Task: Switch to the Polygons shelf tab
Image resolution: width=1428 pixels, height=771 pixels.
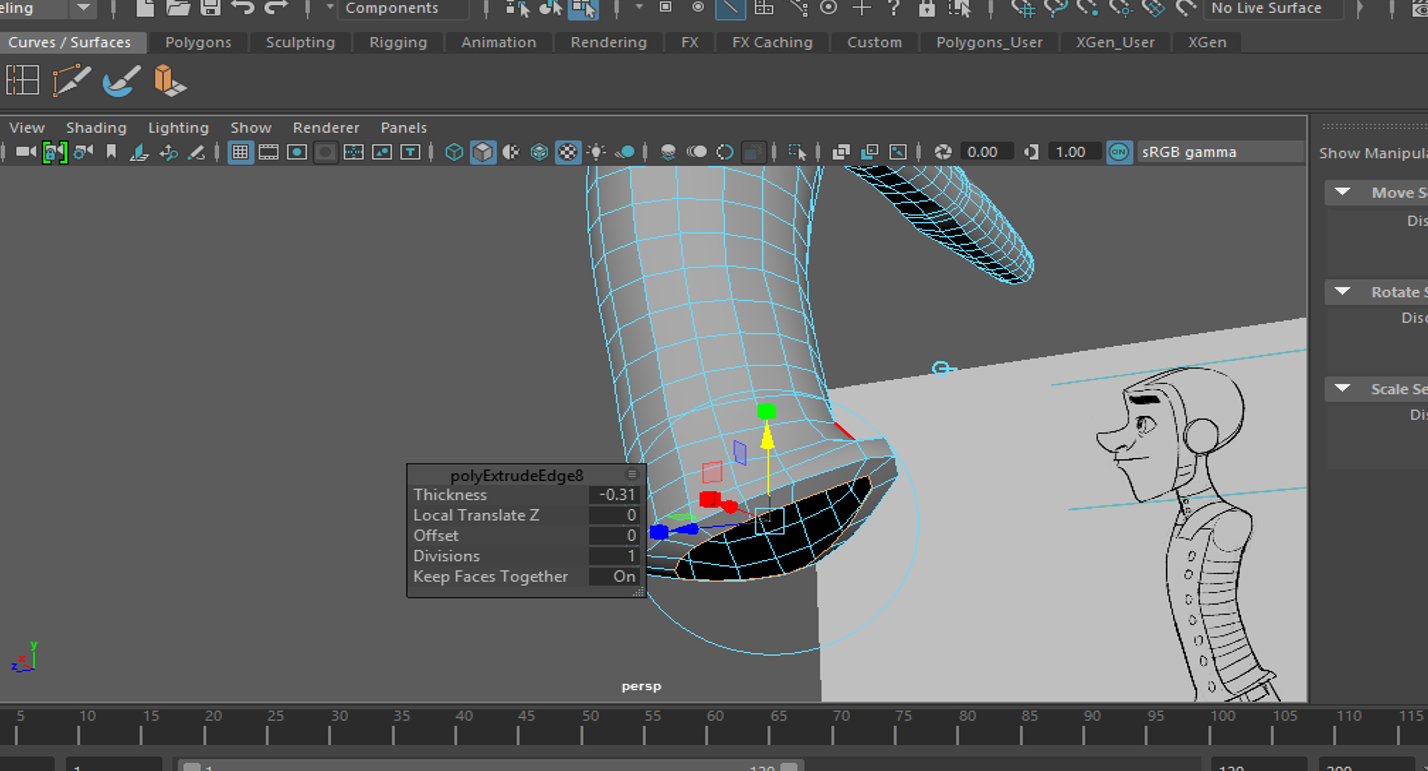Action: pyautogui.click(x=198, y=42)
